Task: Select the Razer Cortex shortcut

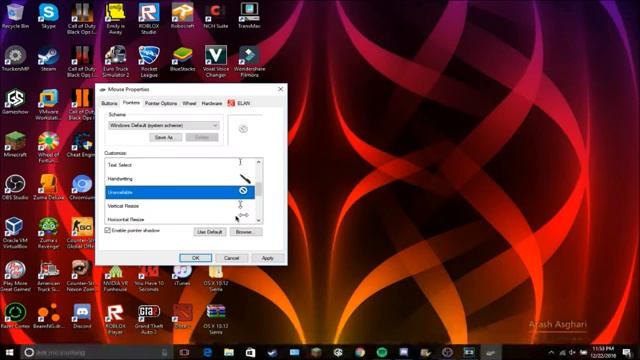Action: coord(15,316)
